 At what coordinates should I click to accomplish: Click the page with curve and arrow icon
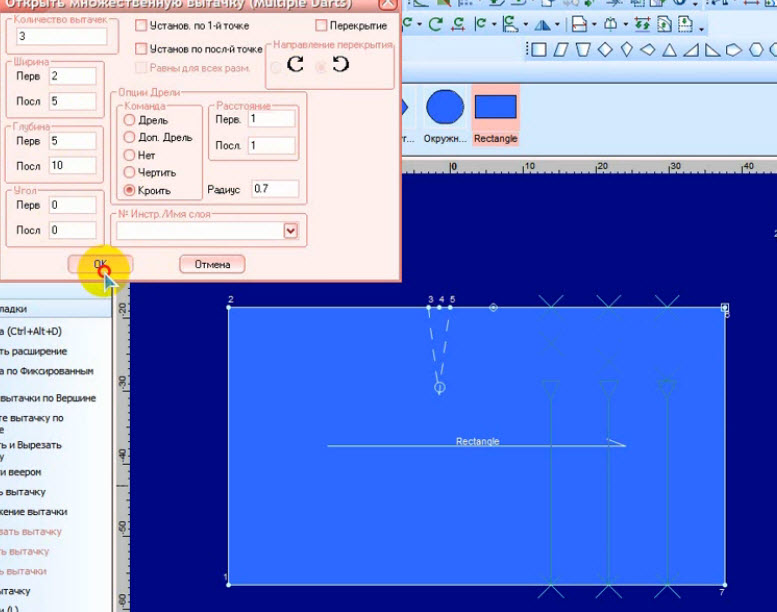664,24
